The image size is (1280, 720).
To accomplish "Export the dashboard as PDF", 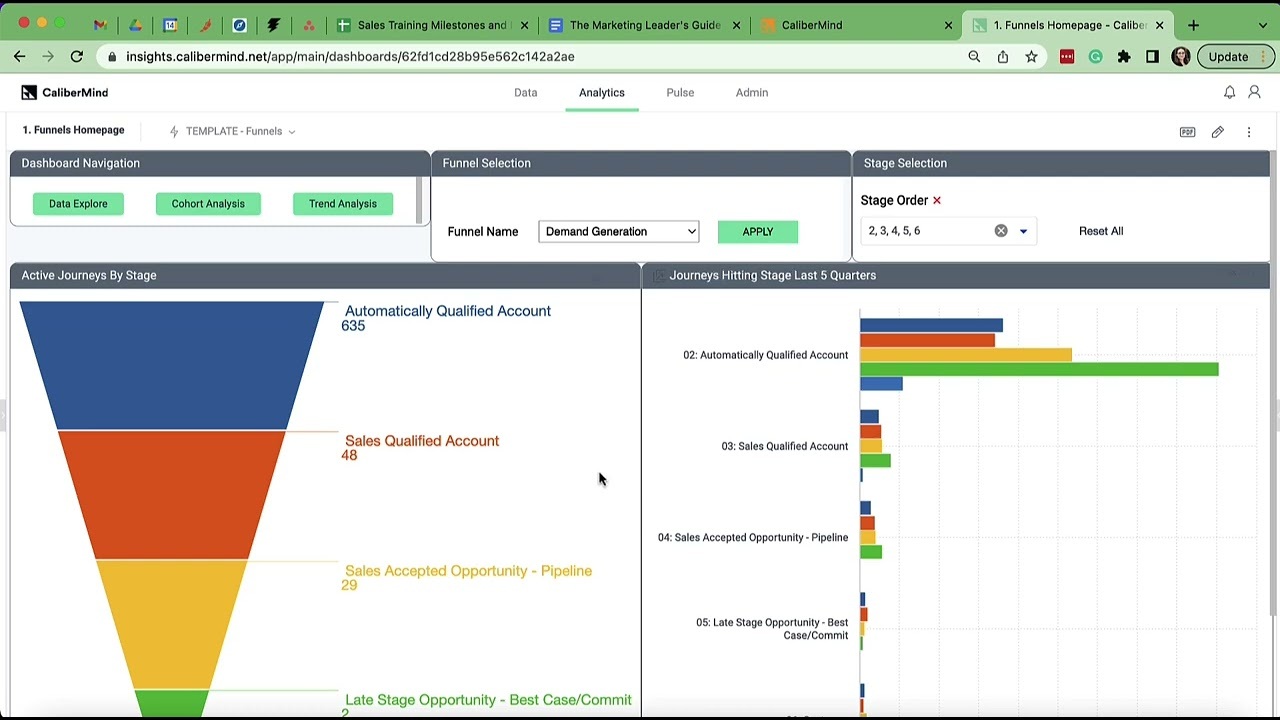I will (x=1187, y=131).
